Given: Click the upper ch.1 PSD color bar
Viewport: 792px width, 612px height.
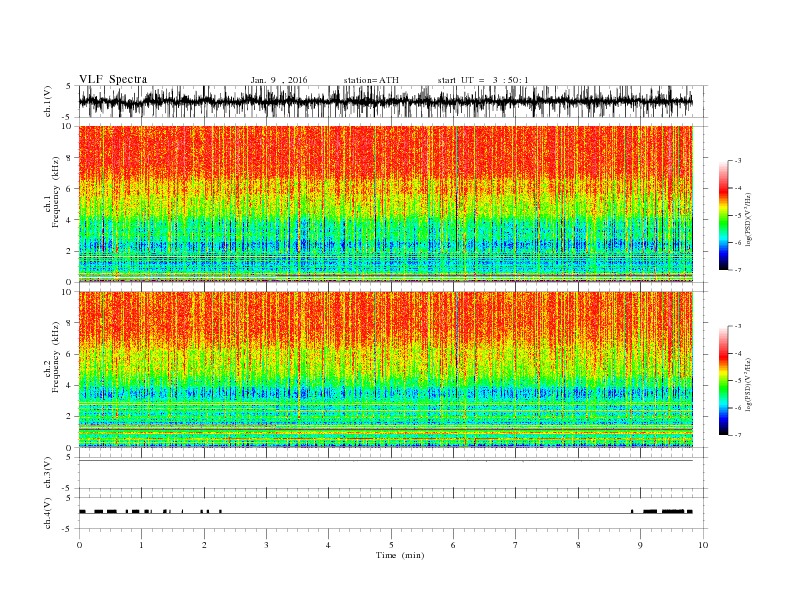Looking at the screenshot, I should point(724,215).
